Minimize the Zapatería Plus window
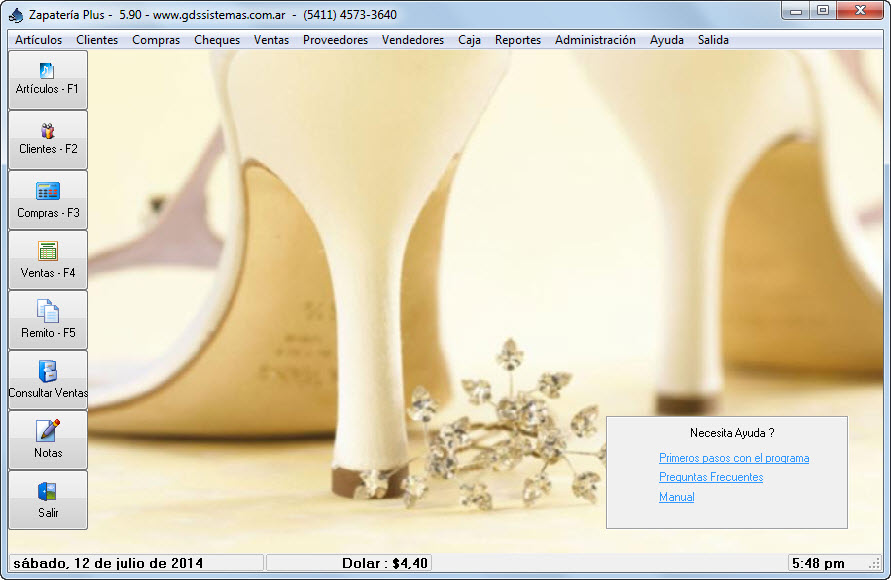Image resolution: width=891 pixels, height=580 pixels. pyautogui.click(x=796, y=11)
